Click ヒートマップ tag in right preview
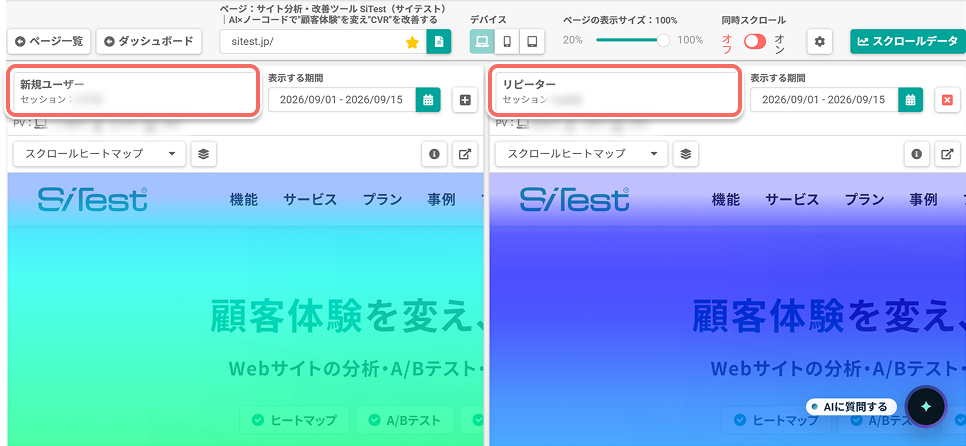Viewport: 966px width, 446px height. tap(776, 420)
